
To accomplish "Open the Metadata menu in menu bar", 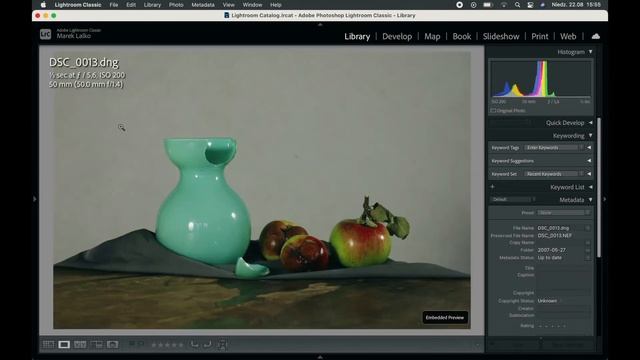I will (203, 5).
